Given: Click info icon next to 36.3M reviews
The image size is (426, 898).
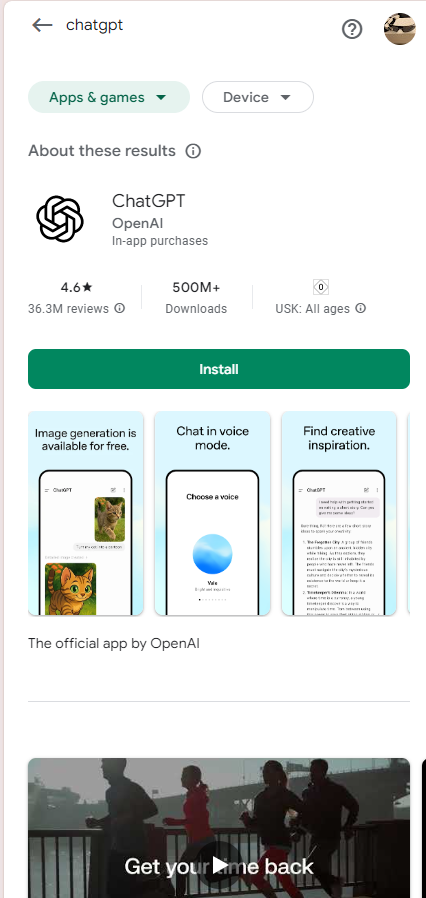Looking at the screenshot, I should pyautogui.click(x=120, y=308).
